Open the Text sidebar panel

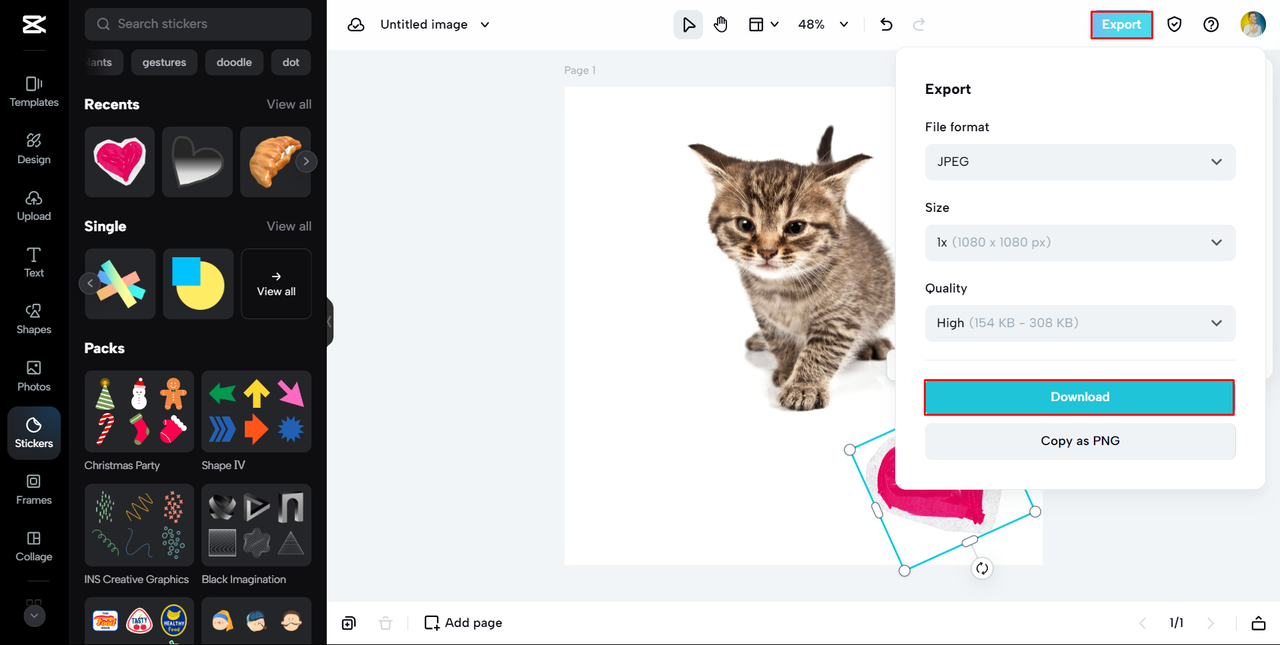tap(34, 262)
